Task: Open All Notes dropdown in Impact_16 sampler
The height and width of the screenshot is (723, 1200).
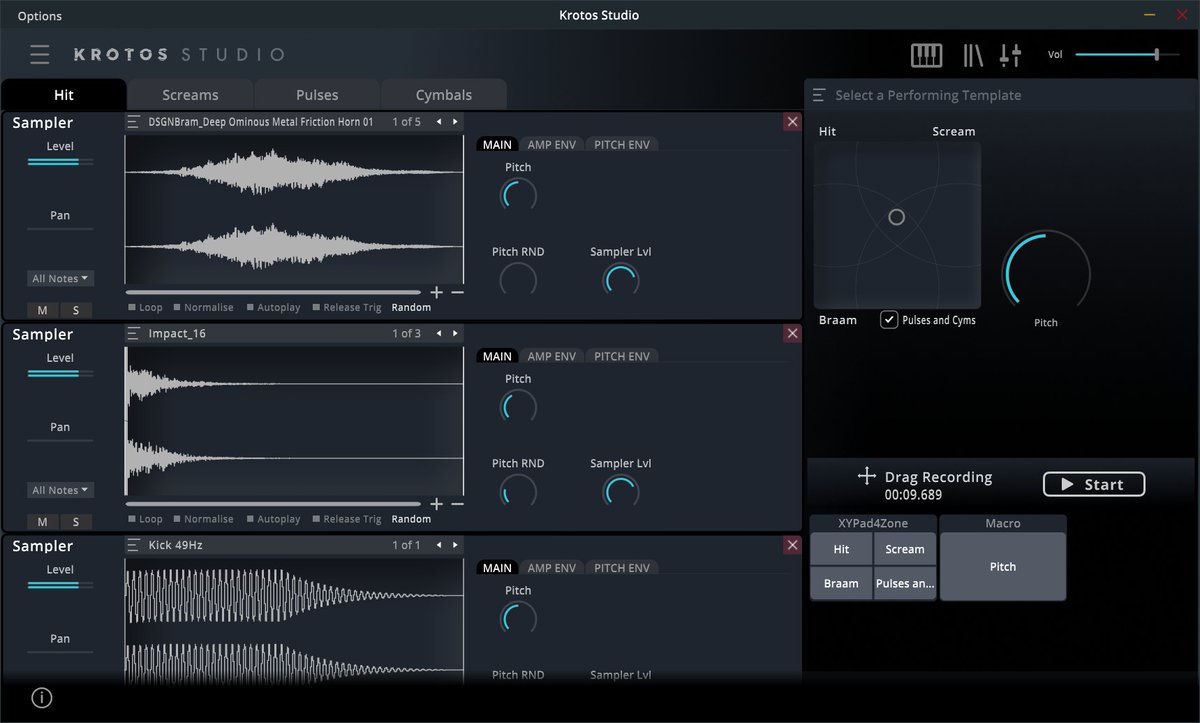Action: coord(60,490)
